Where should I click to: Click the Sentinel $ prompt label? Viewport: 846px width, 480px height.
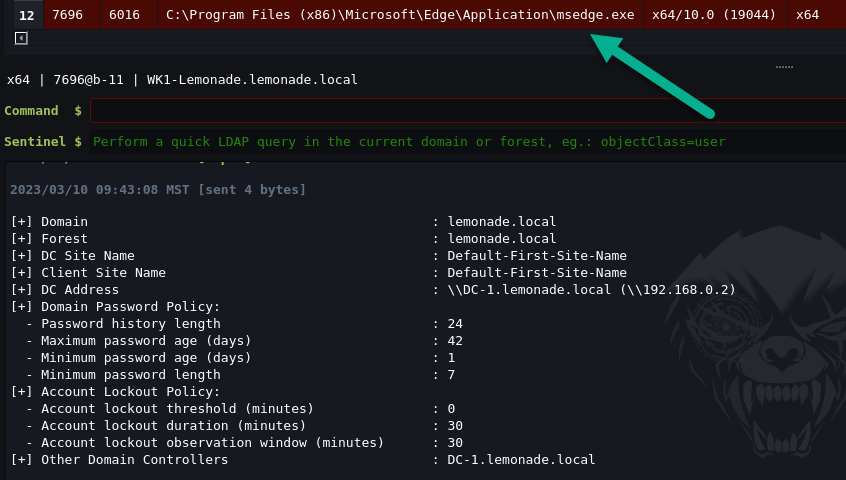tap(42, 142)
